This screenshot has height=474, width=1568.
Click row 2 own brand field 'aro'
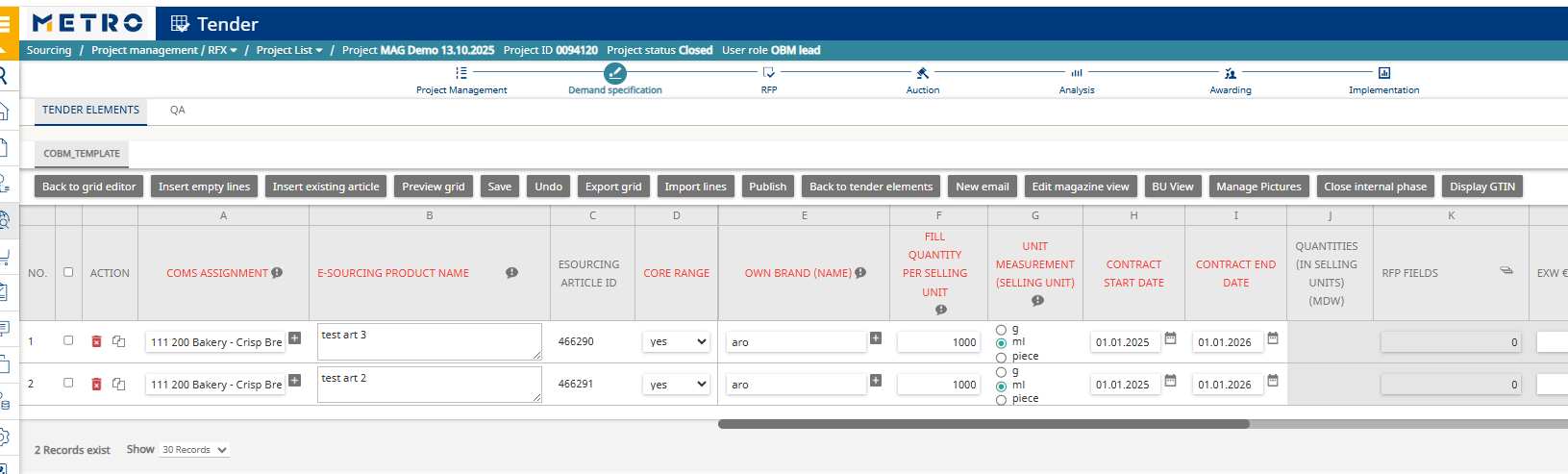pos(796,384)
